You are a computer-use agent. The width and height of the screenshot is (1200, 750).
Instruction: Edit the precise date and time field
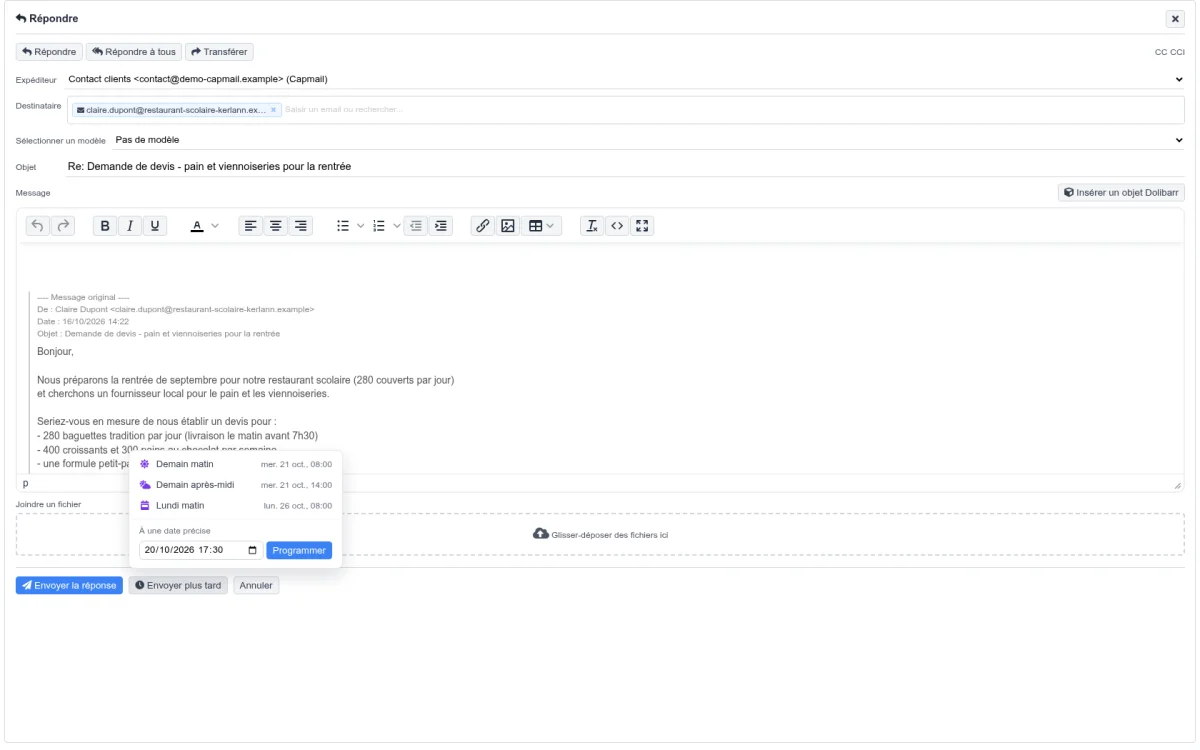tap(201, 550)
